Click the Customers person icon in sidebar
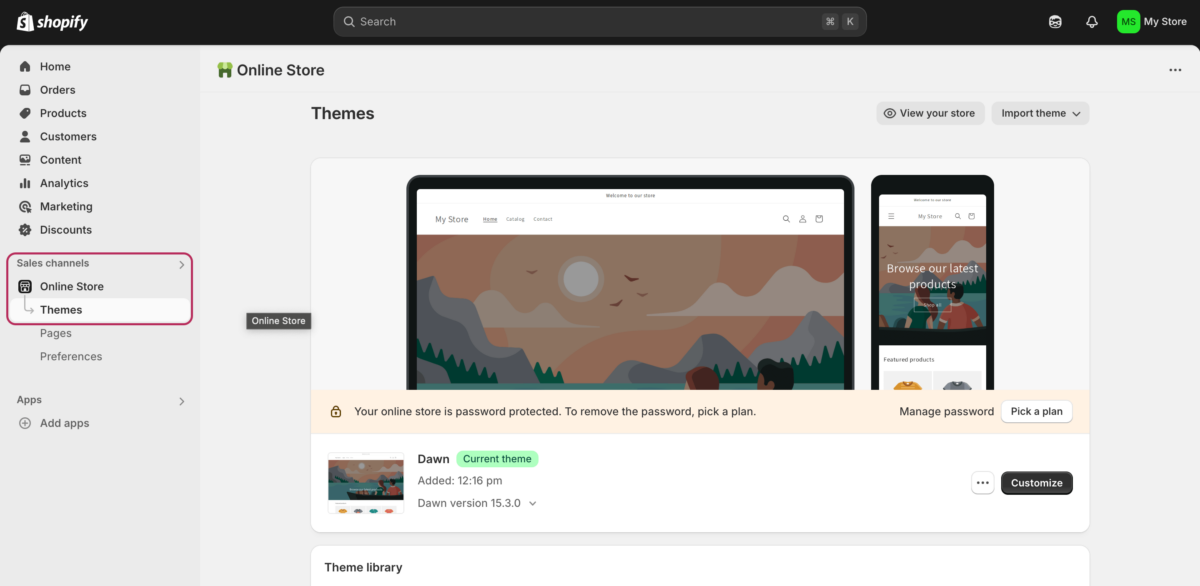 pos(25,137)
